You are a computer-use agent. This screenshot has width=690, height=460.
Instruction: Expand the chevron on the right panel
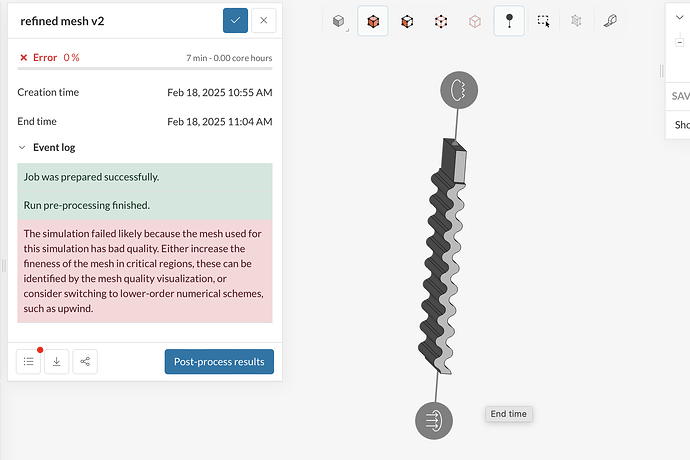click(x=679, y=17)
